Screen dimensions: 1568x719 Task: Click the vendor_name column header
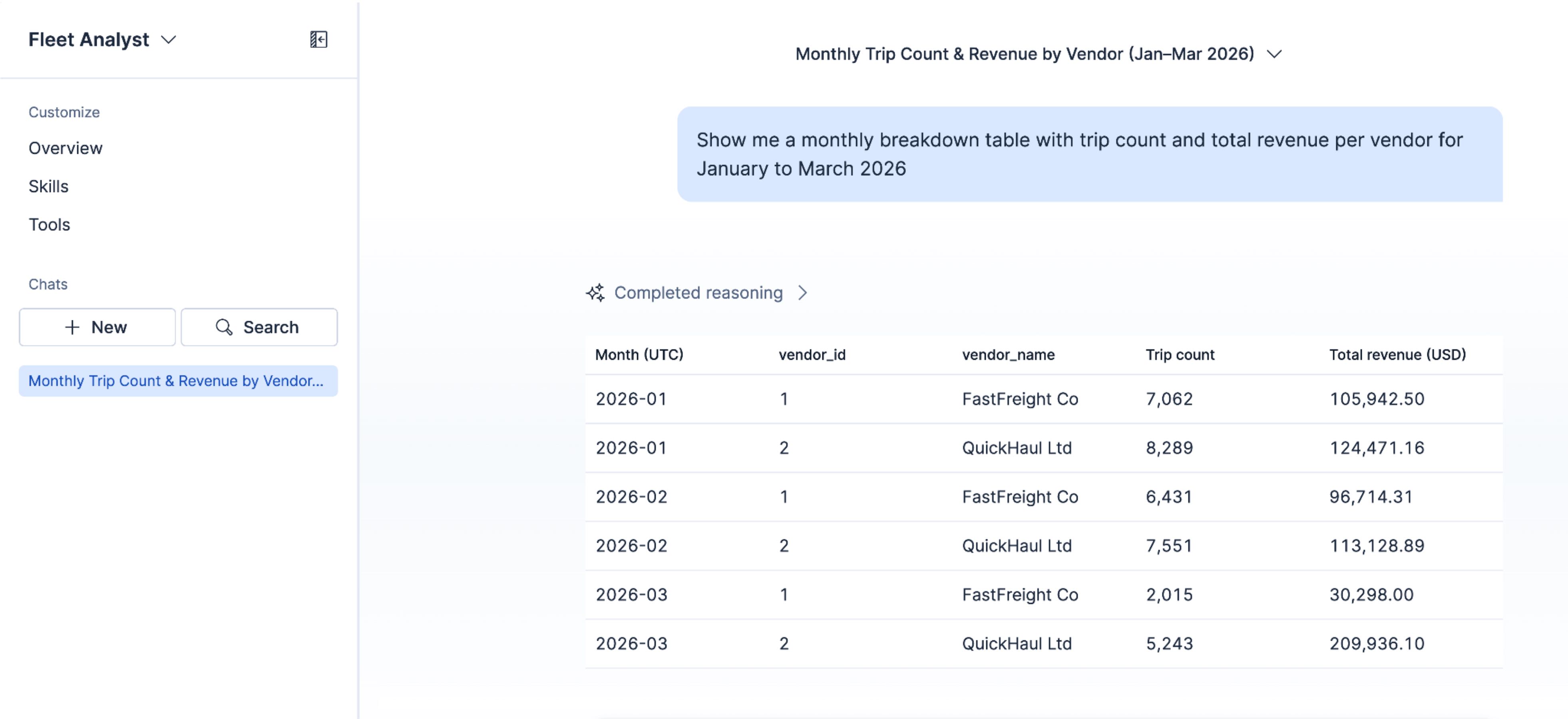click(1008, 355)
